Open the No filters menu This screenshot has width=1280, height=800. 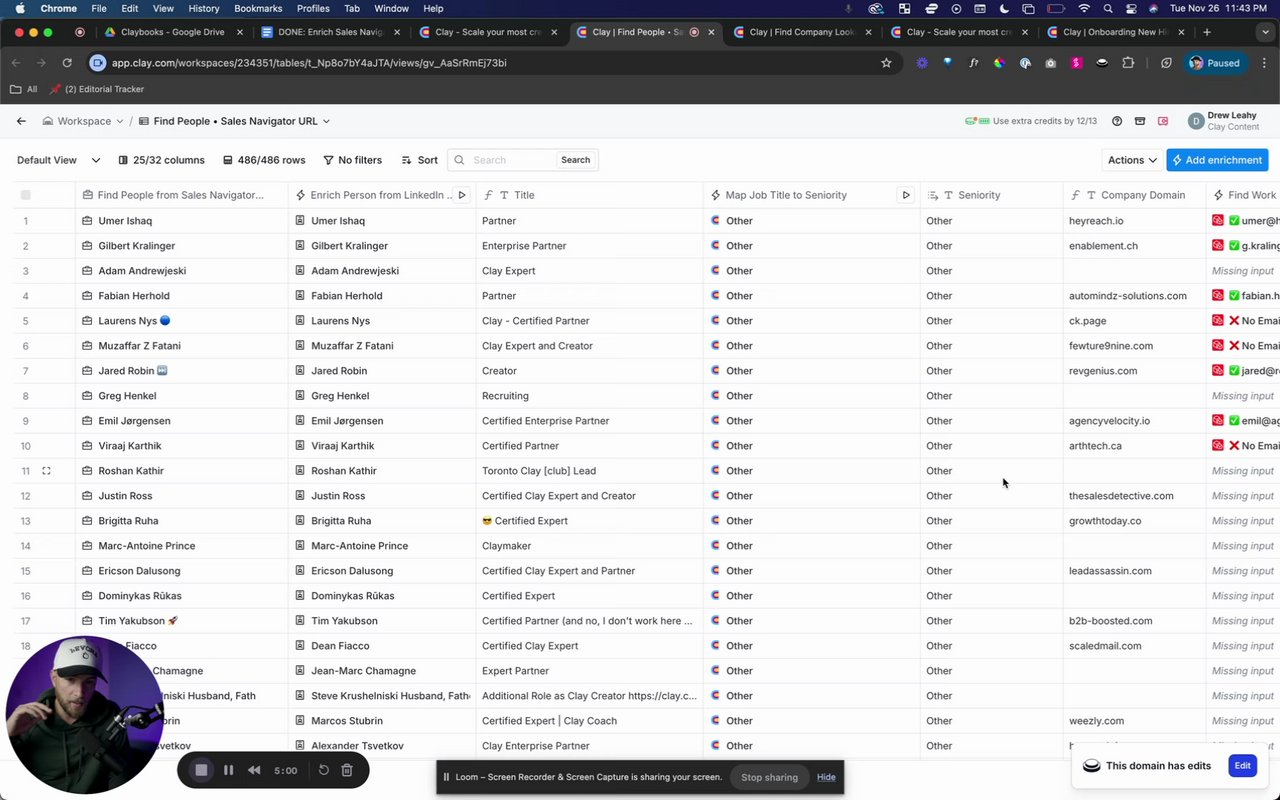pos(352,160)
